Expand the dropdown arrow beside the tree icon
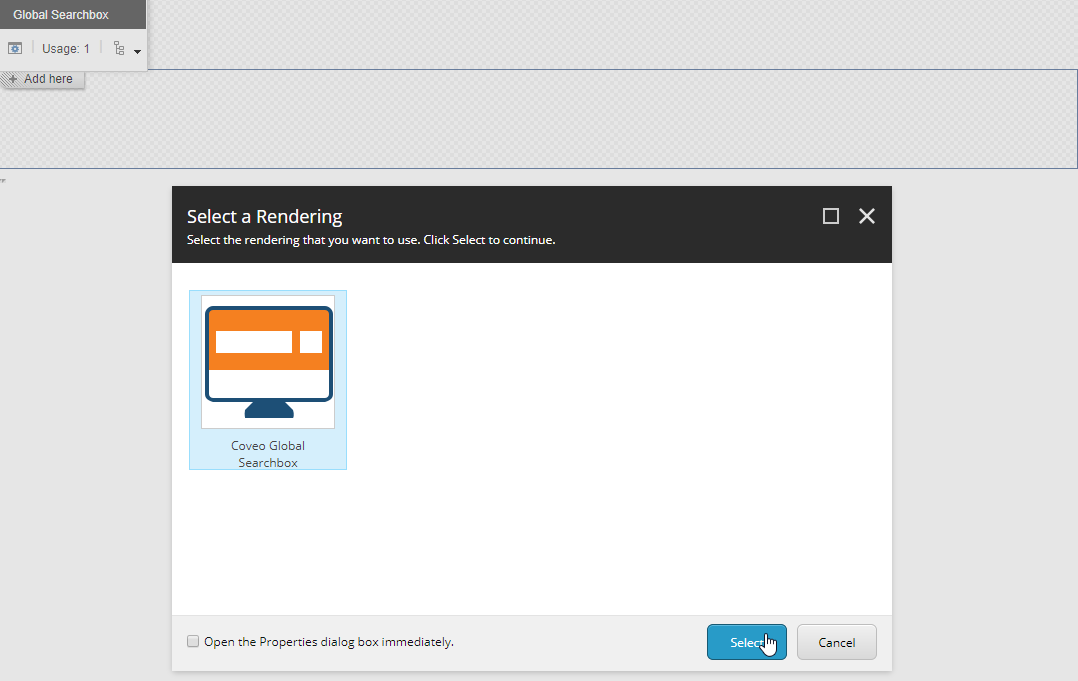The image size is (1078, 681). pyautogui.click(x=137, y=51)
